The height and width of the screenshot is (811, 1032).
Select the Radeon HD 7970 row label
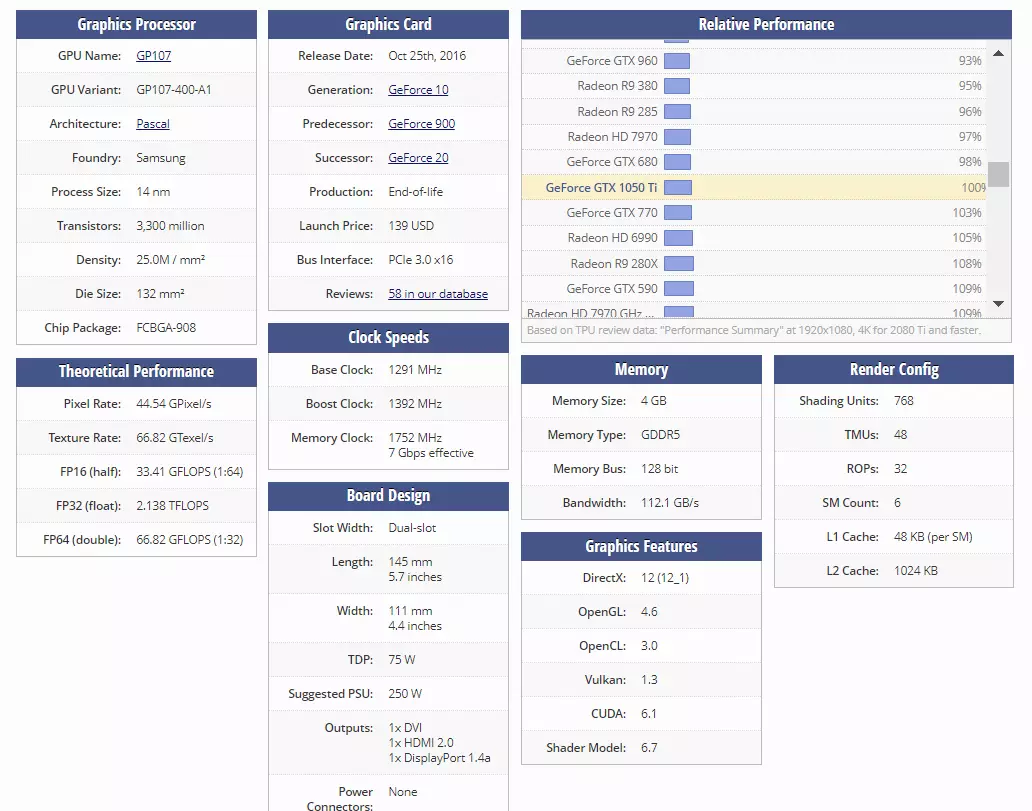612,137
